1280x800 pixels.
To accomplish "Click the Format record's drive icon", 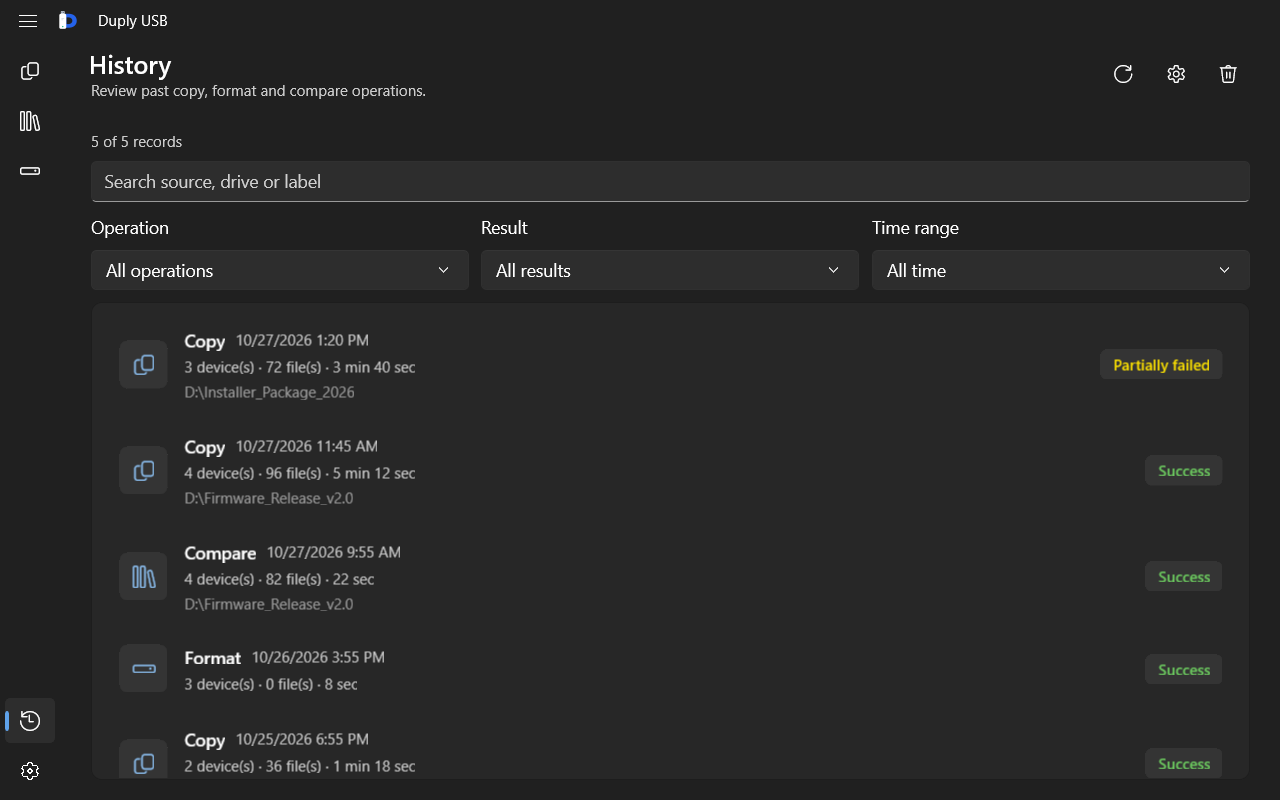I will pyautogui.click(x=143, y=669).
